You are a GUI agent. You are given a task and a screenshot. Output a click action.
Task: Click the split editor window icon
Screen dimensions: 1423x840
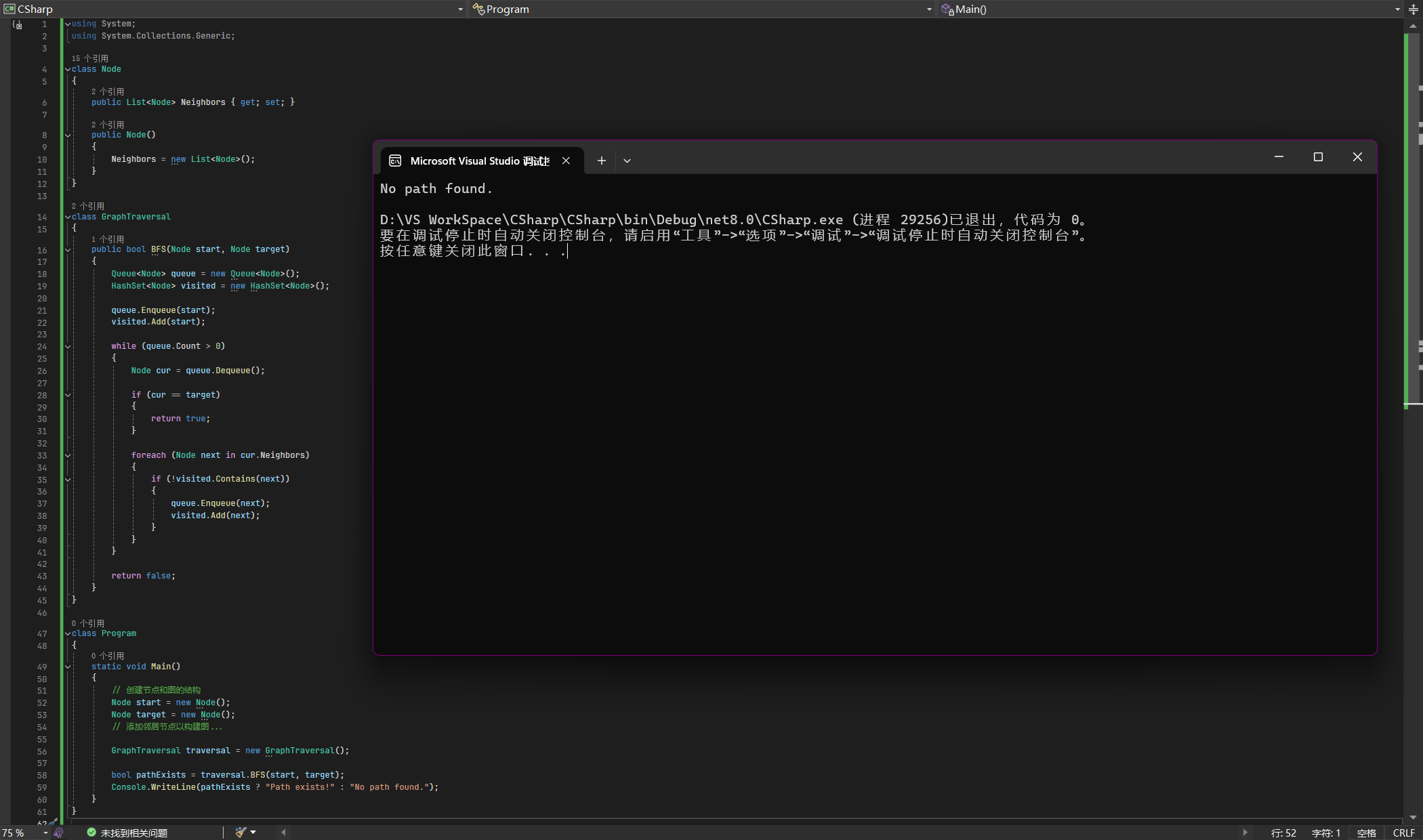point(1414,9)
